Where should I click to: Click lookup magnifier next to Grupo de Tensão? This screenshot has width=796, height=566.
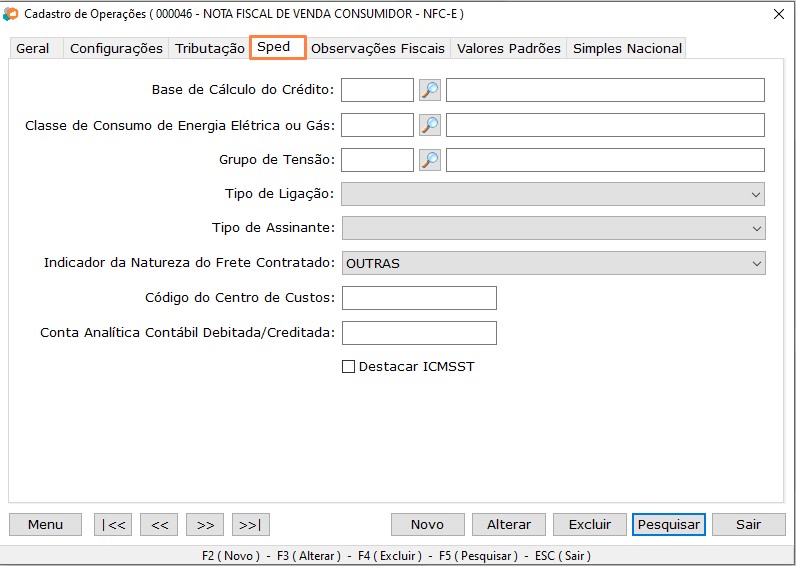[x=429, y=160]
